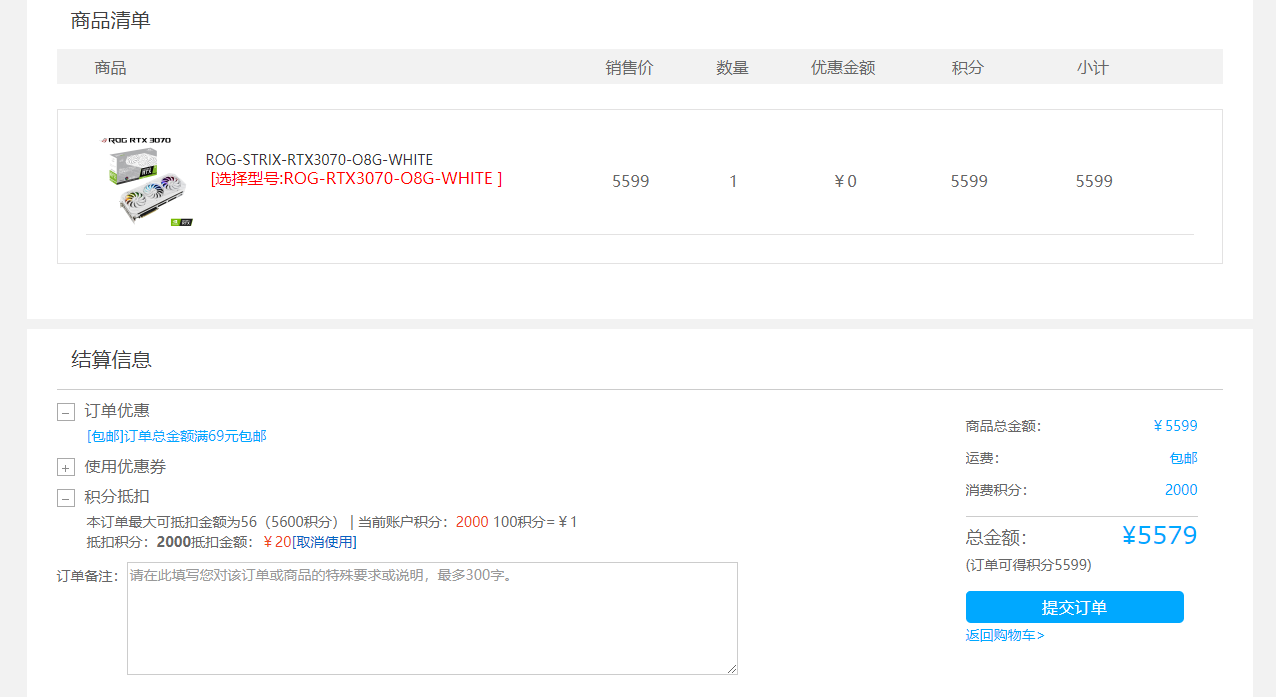Image resolution: width=1276 pixels, height=697 pixels.
Task: Open product name ROG-STRIX-RTX3070-O8G-WHITE
Action: point(319,160)
